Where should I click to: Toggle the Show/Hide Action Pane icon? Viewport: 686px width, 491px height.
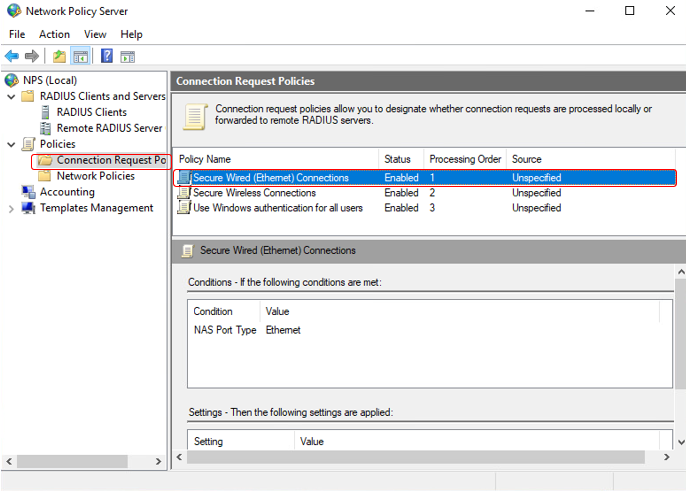tap(128, 56)
